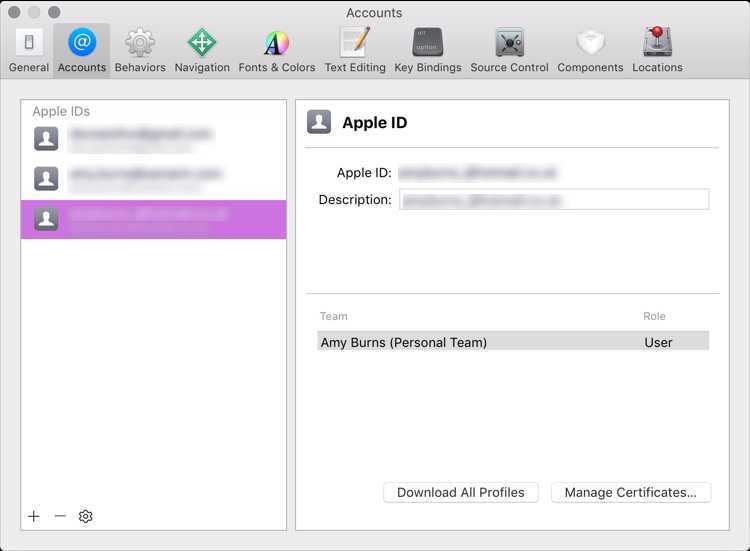
Task: Select Amy Burns (Personal Team) row
Action: click(x=513, y=342)
